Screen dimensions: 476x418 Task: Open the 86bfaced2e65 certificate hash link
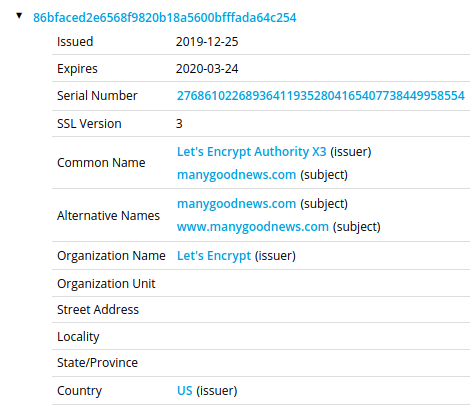(165, 18)
